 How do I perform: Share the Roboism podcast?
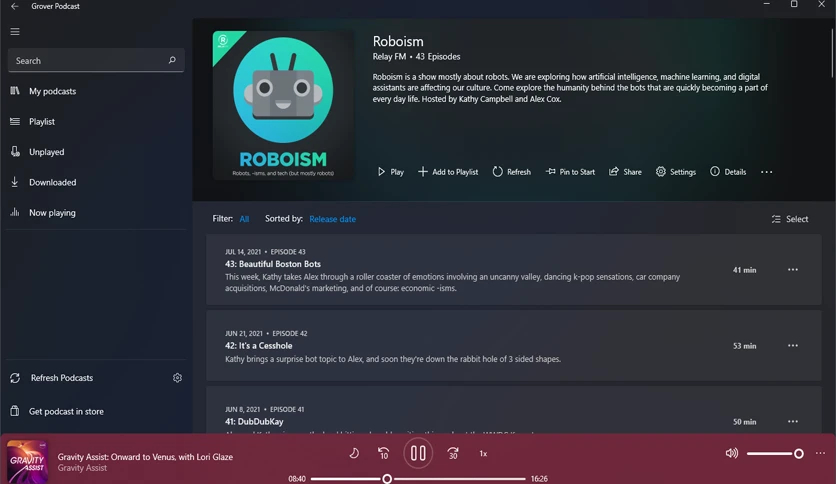click(x=625, y=172)
